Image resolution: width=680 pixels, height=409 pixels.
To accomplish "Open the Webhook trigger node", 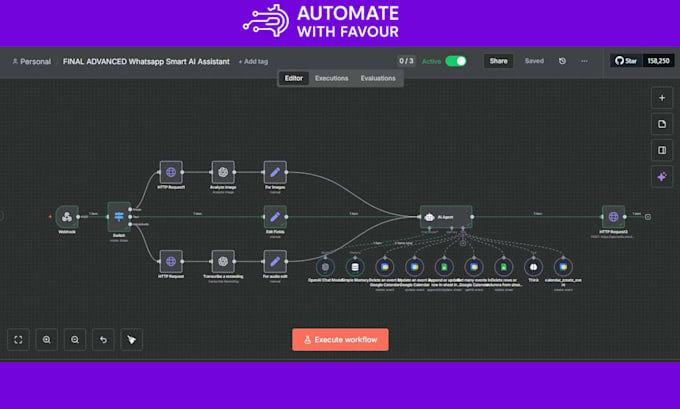I will (x=67, y=216).
